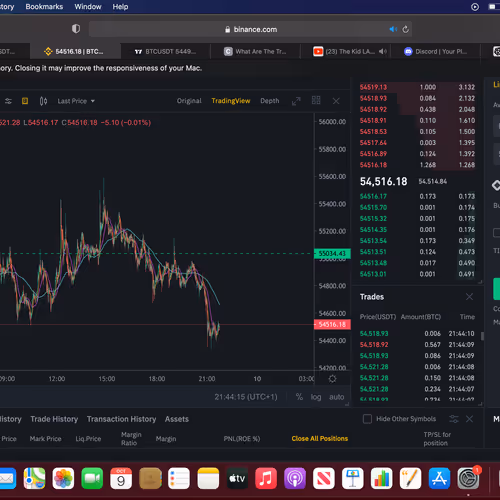Open the Transaction History tab
500x500 pixels.
[x=121, y=419]
